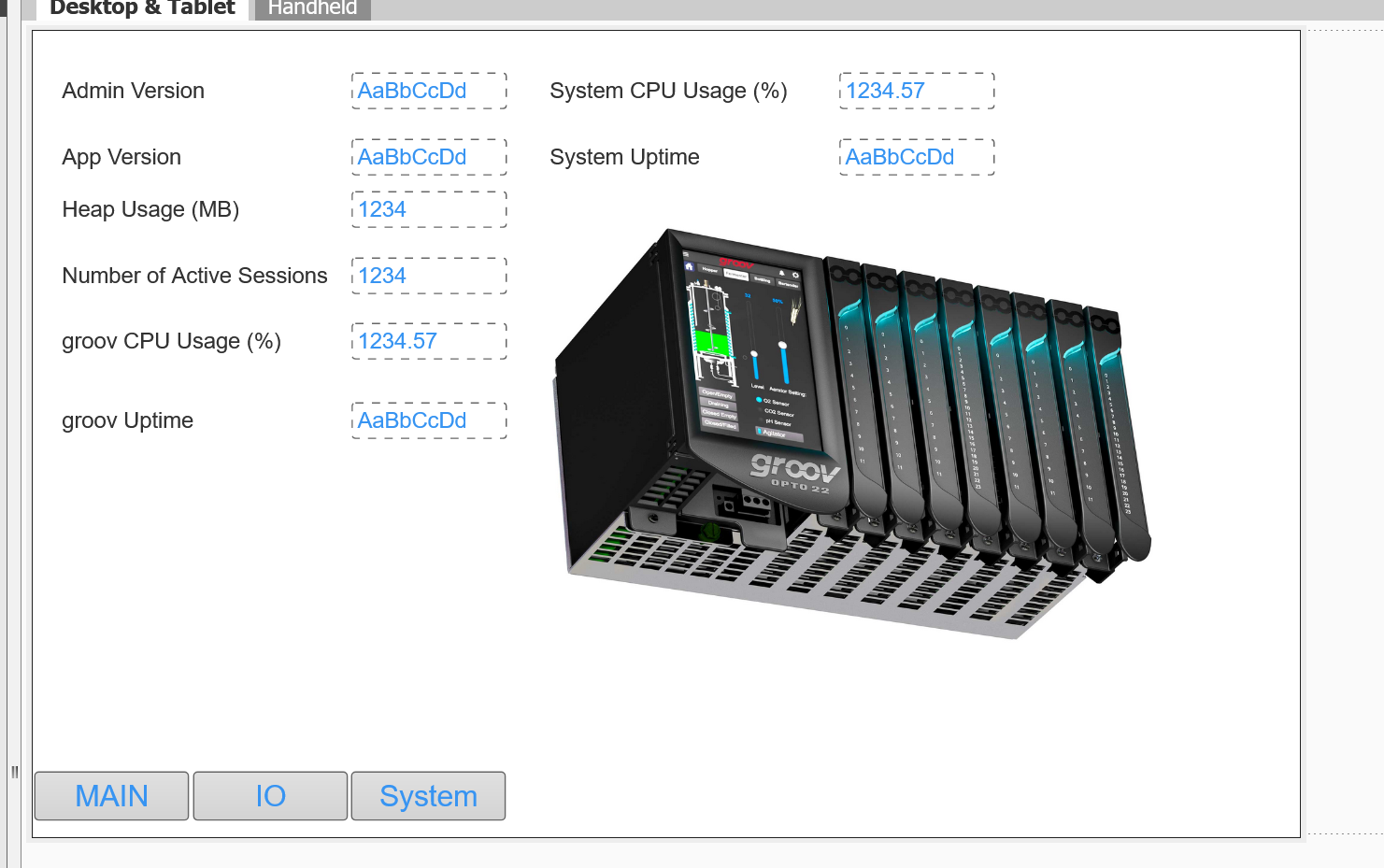Click the App Version label
Screen dimensions: 1384x868
tap(121, 157)
